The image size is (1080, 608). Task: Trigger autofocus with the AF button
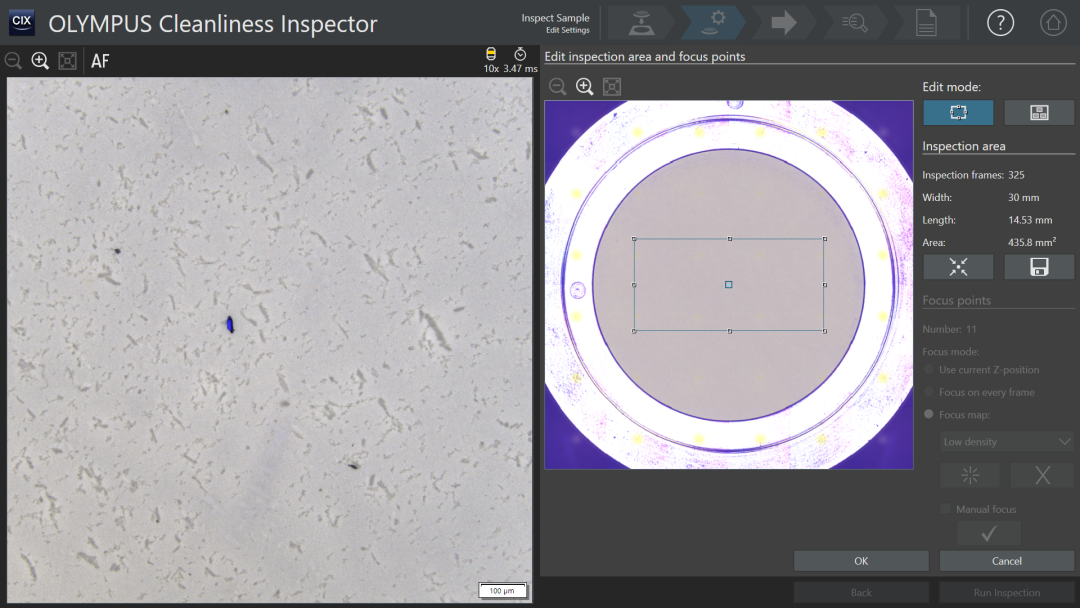pyautogui.click(x=100, y=61)
